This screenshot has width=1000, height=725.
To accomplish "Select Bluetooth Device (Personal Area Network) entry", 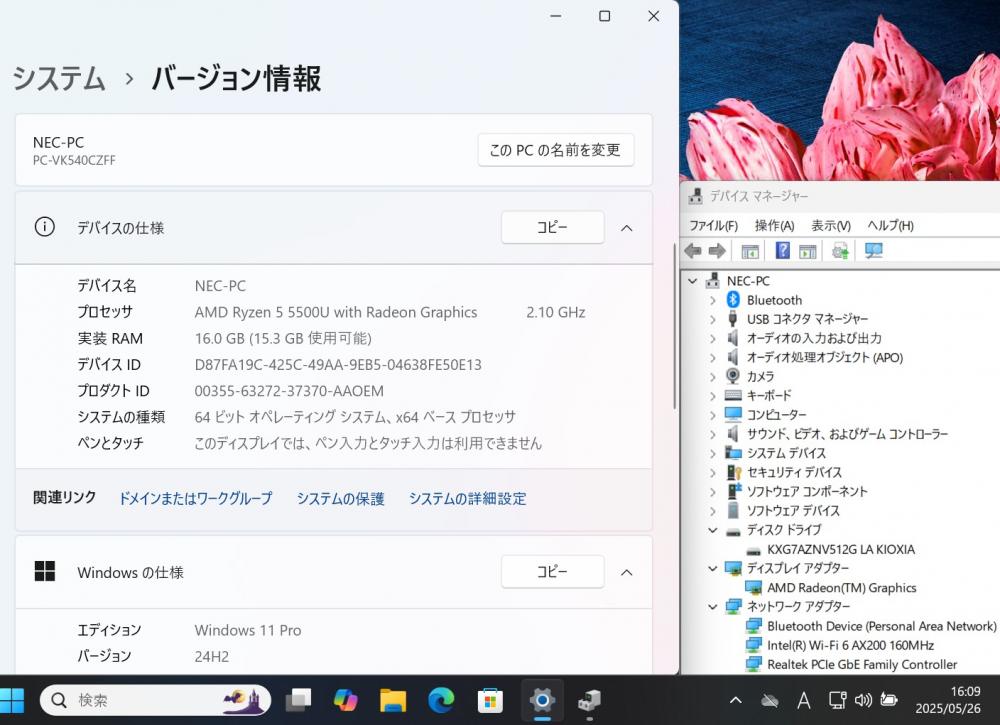I will [881, 626].
